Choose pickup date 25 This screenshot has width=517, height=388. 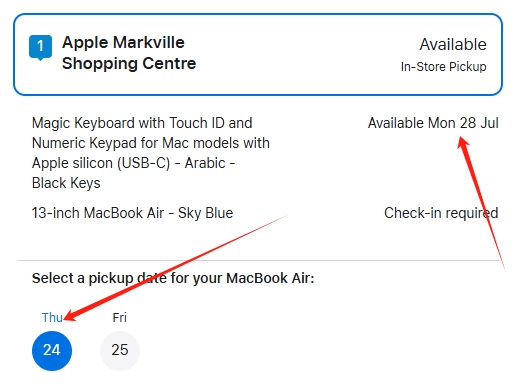click(120, 350)
